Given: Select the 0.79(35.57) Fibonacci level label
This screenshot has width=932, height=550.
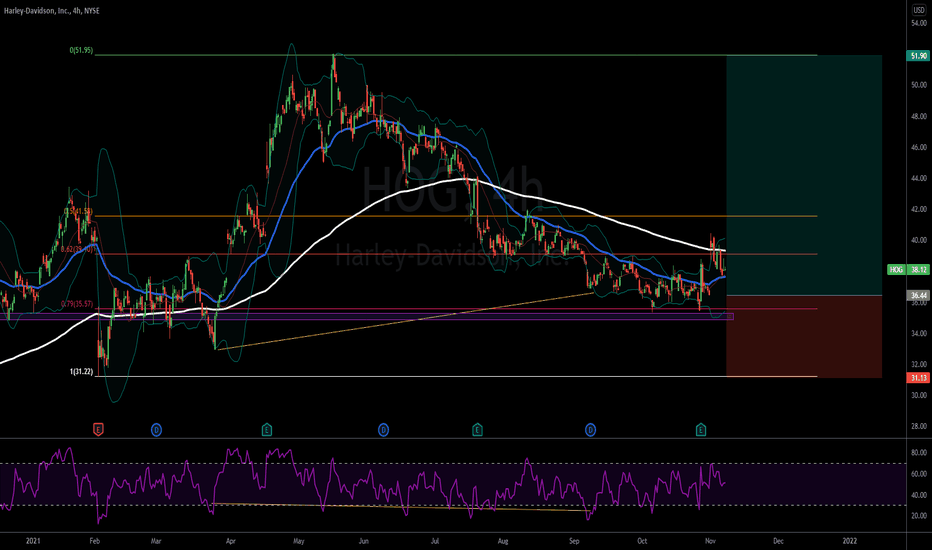Looking at the screenshot, I should point(77,304).
